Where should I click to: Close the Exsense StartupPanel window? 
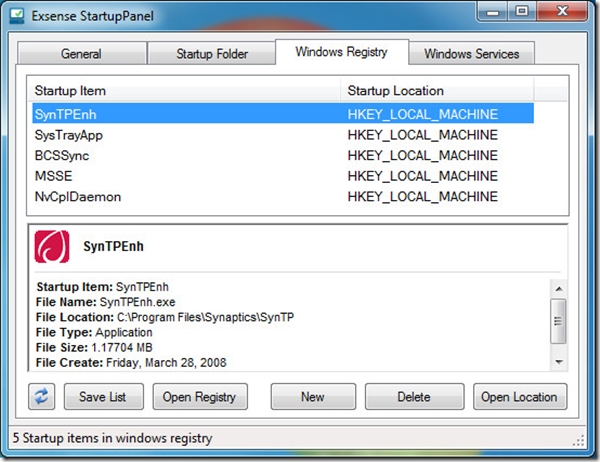coord(562,11)
